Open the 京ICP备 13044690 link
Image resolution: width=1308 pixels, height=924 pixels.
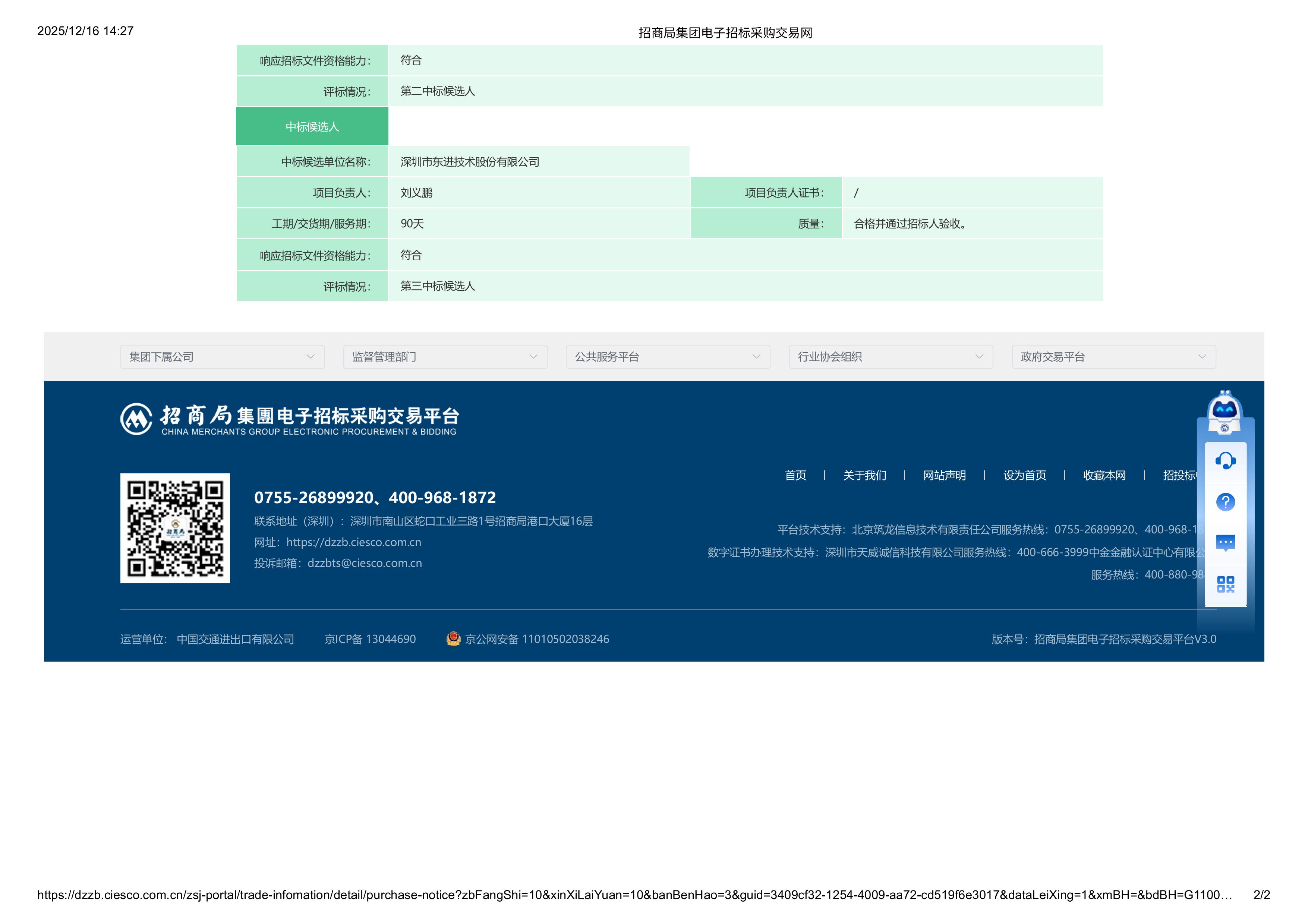click(370, 639)
